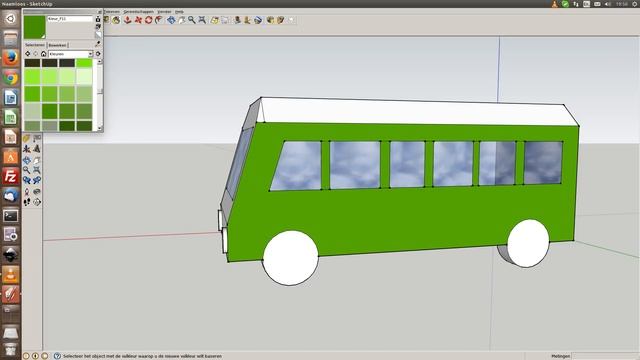Select the Zoom tool in left palette
Image resolution: width=640 pixels, height=360 pixels.
pos(27,170)
